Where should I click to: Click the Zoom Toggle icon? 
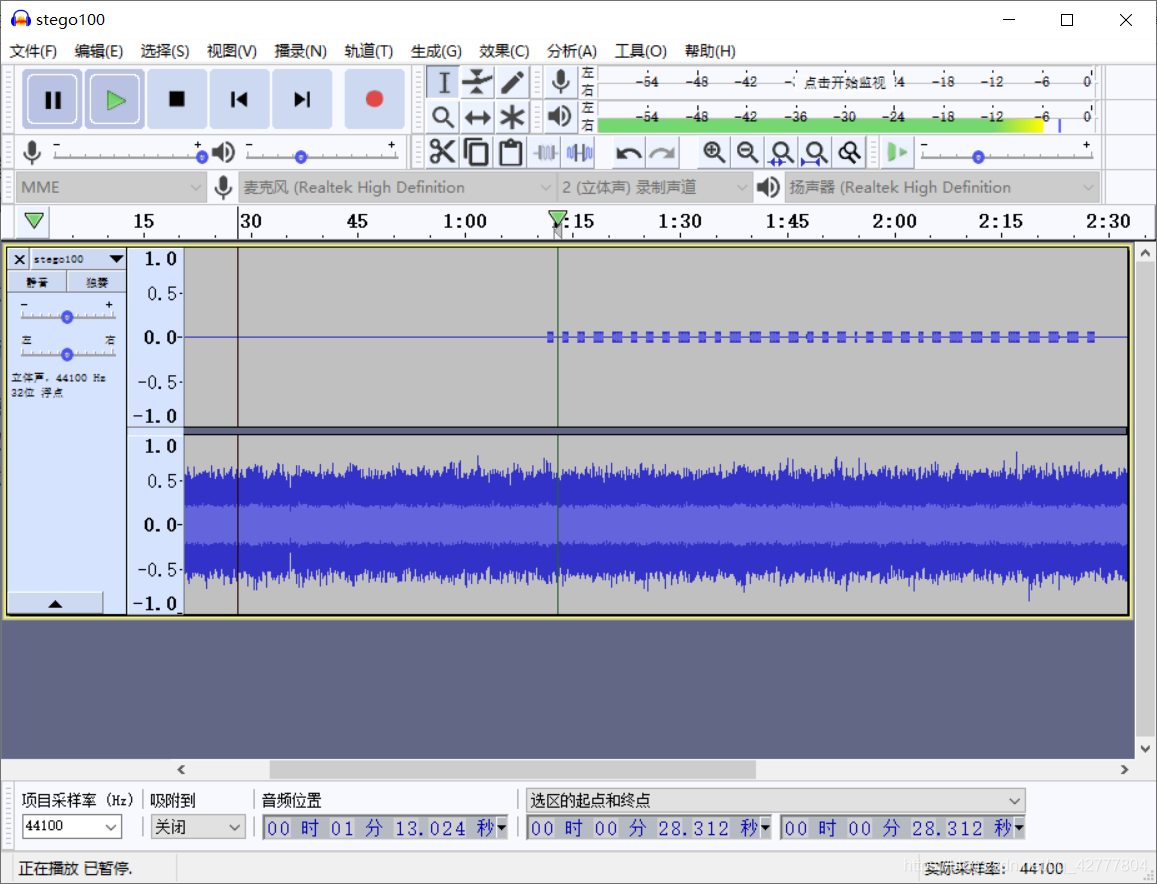pyautogui.click(x=849, y=153)
